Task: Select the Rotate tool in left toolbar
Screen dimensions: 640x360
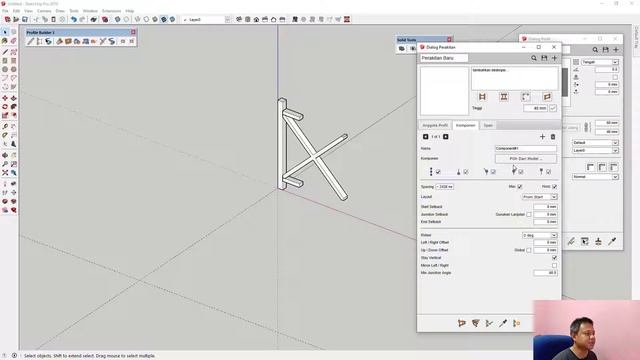Action: tap(5, 107)
